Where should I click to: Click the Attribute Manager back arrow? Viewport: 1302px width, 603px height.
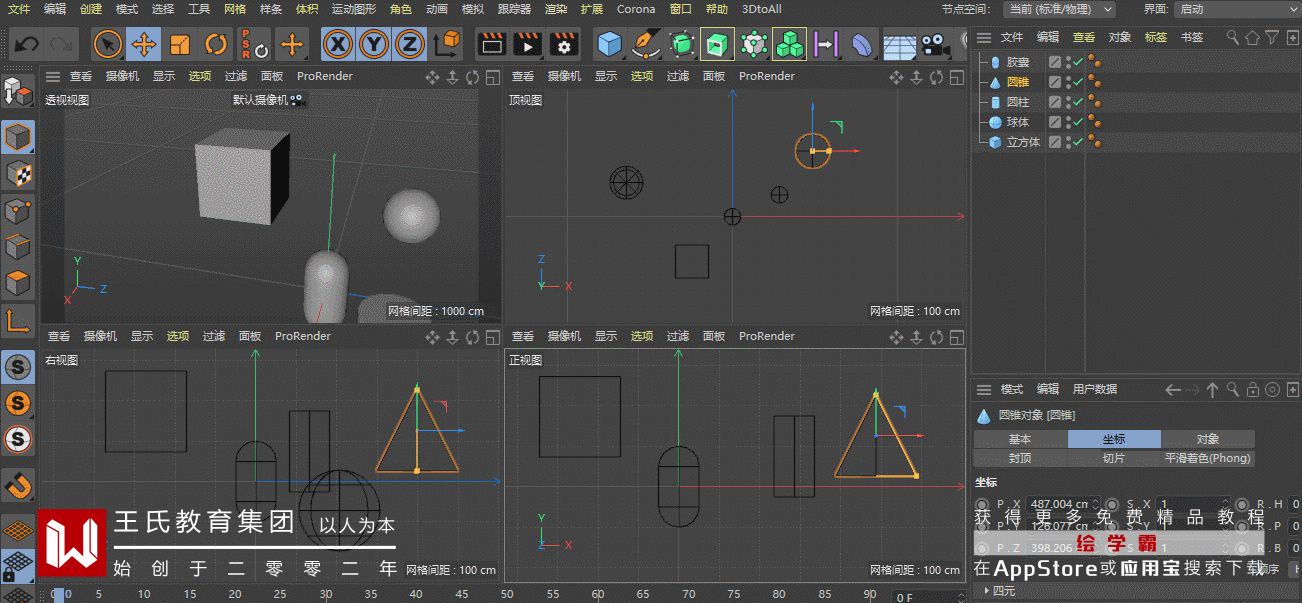(1174, 389)
